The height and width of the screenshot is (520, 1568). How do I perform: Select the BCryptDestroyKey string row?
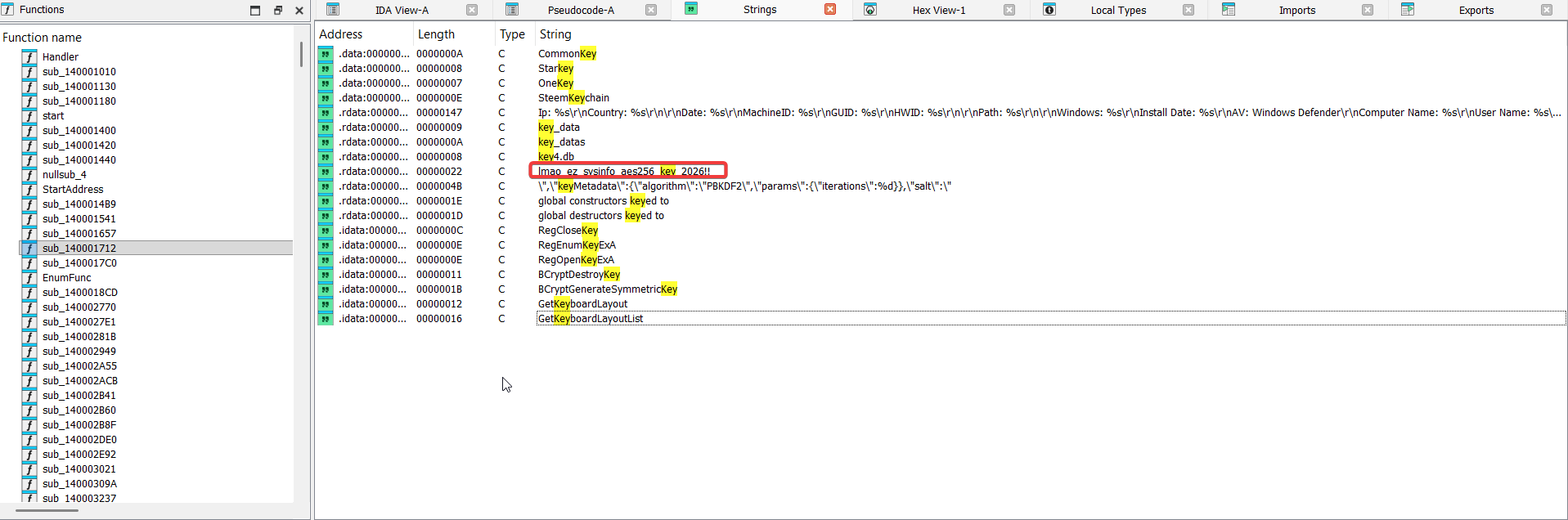[x=941, y=275]
